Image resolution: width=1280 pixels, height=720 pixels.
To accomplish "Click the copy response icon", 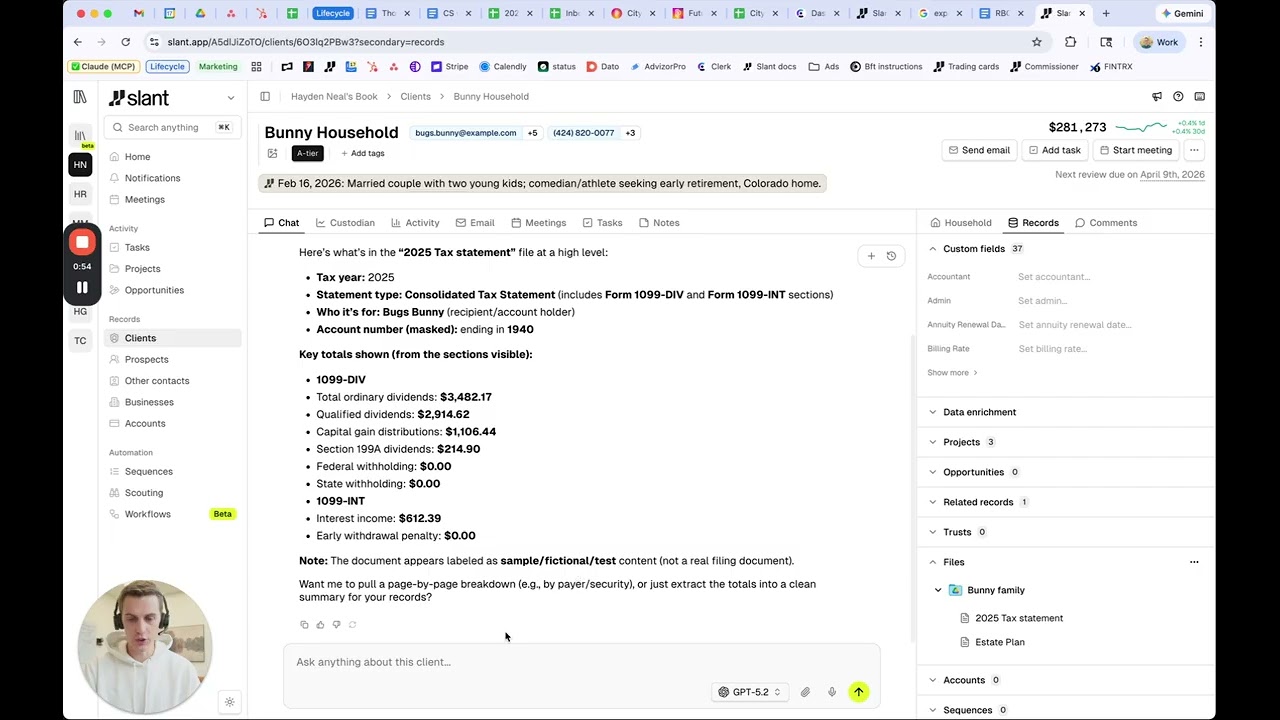I will coord(304,625).
